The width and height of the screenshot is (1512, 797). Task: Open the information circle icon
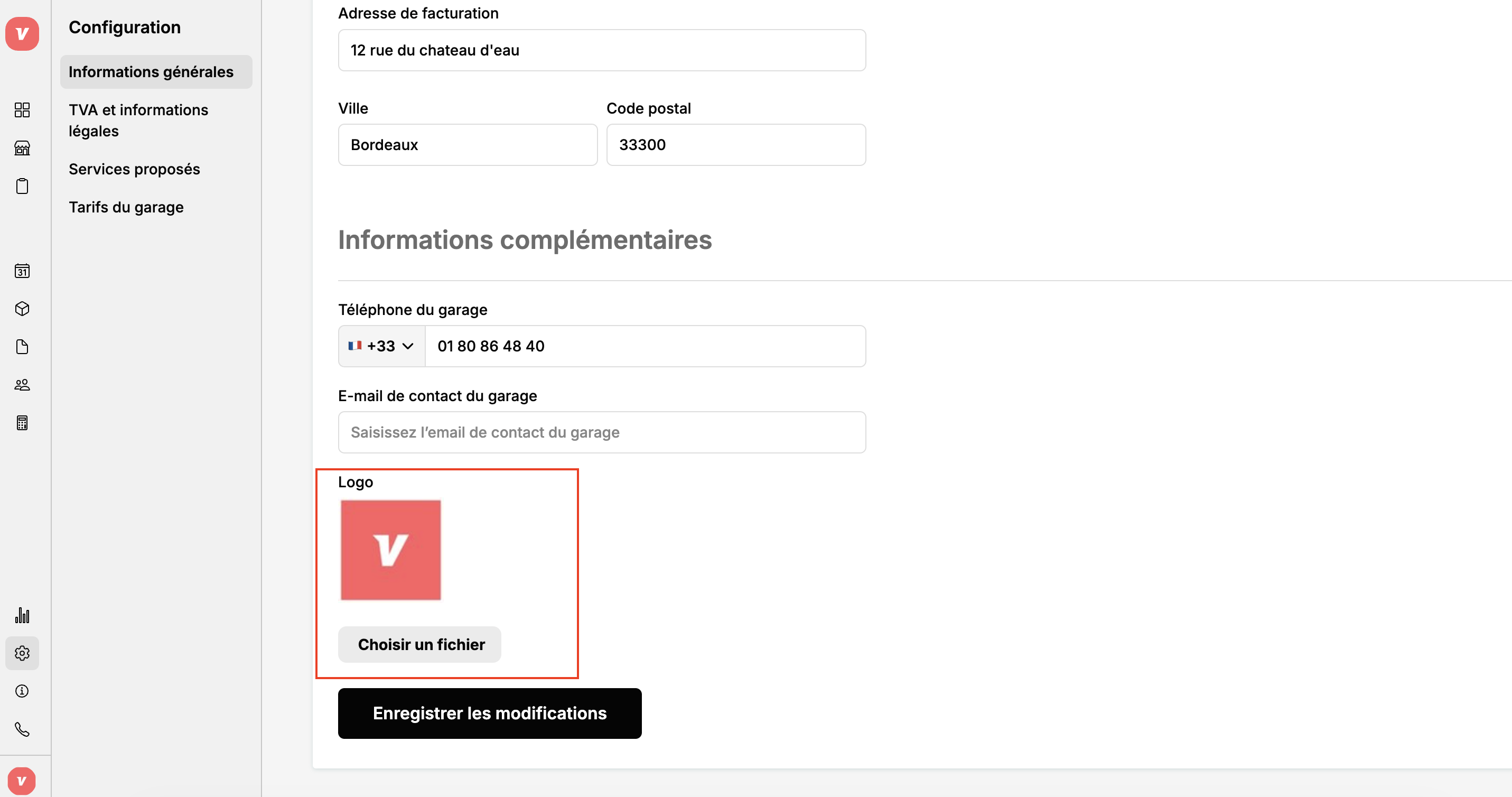click(x=22, y=691)
